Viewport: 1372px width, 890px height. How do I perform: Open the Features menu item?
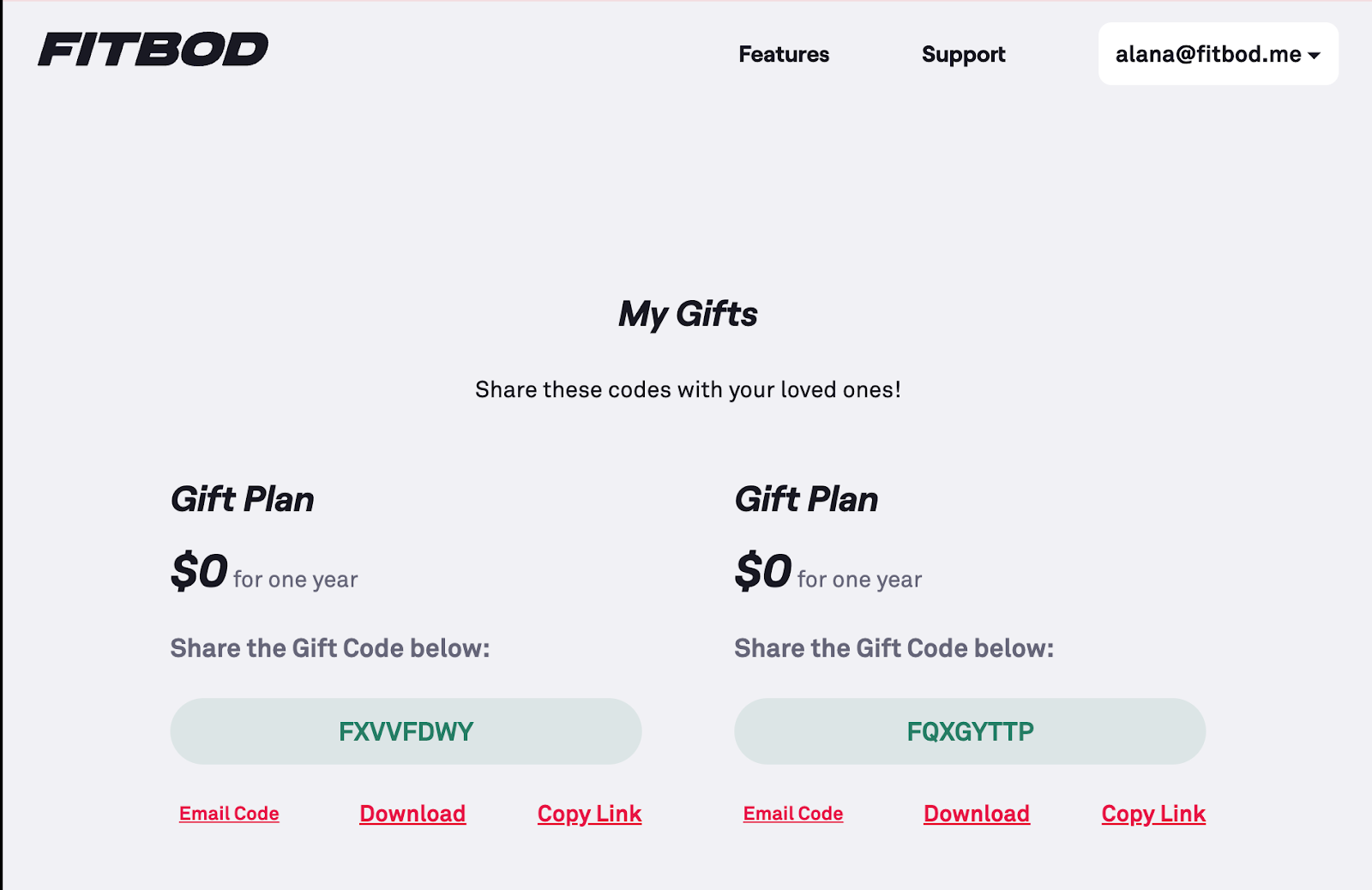click(783, 54)
